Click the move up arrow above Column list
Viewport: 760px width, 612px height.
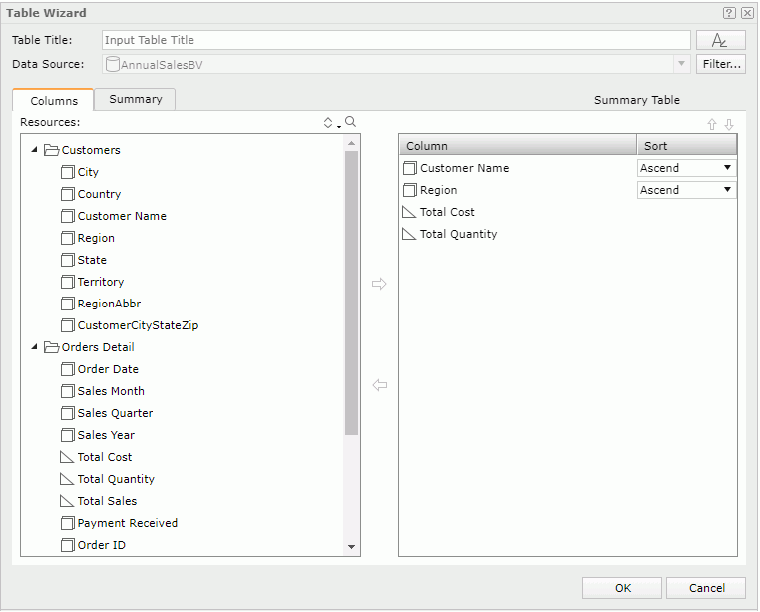pos(712,125)
